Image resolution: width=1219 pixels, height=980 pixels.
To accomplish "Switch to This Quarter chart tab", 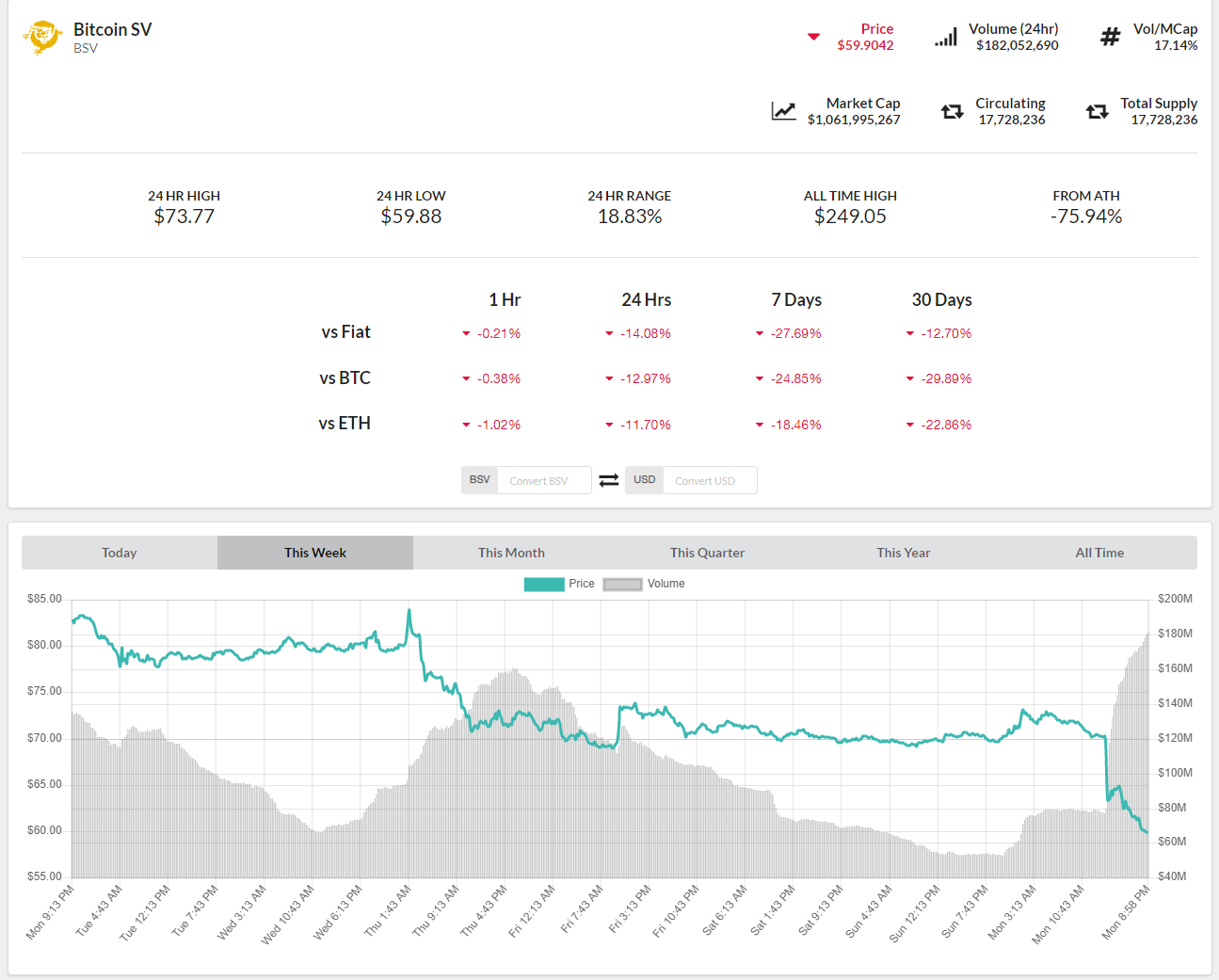I will [707, 553].
